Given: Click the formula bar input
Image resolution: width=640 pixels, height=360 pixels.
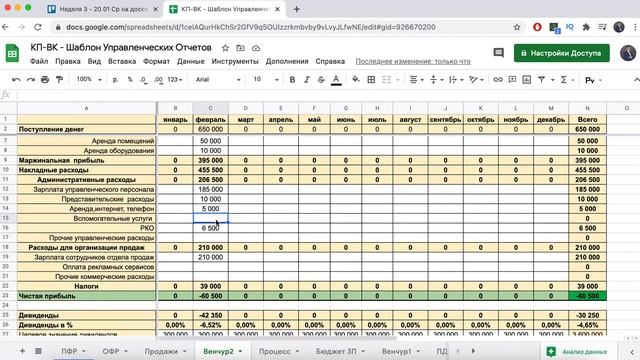Looking at the screenshot, I should point(327,95).
